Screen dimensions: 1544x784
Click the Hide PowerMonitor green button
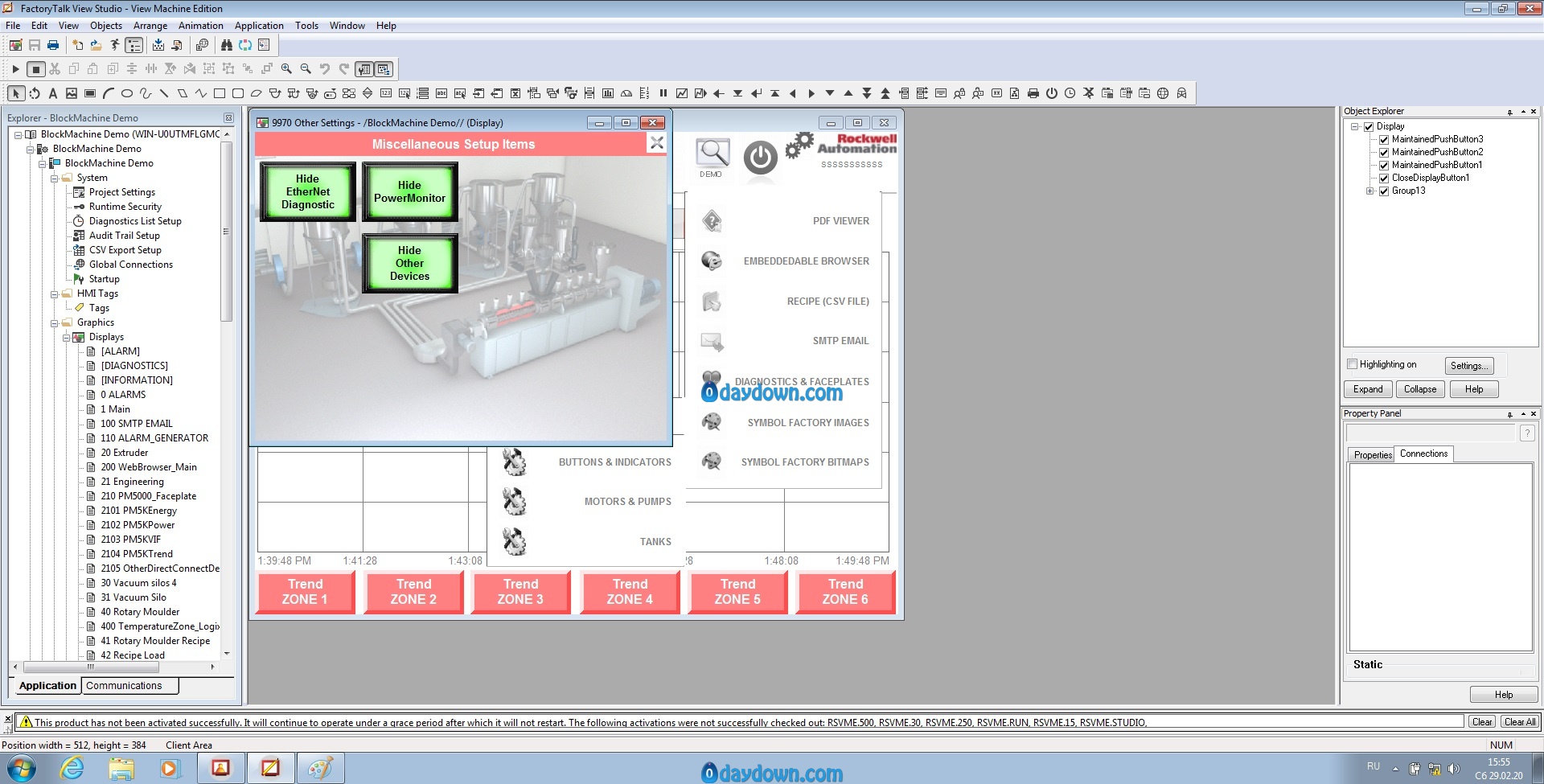409,192
